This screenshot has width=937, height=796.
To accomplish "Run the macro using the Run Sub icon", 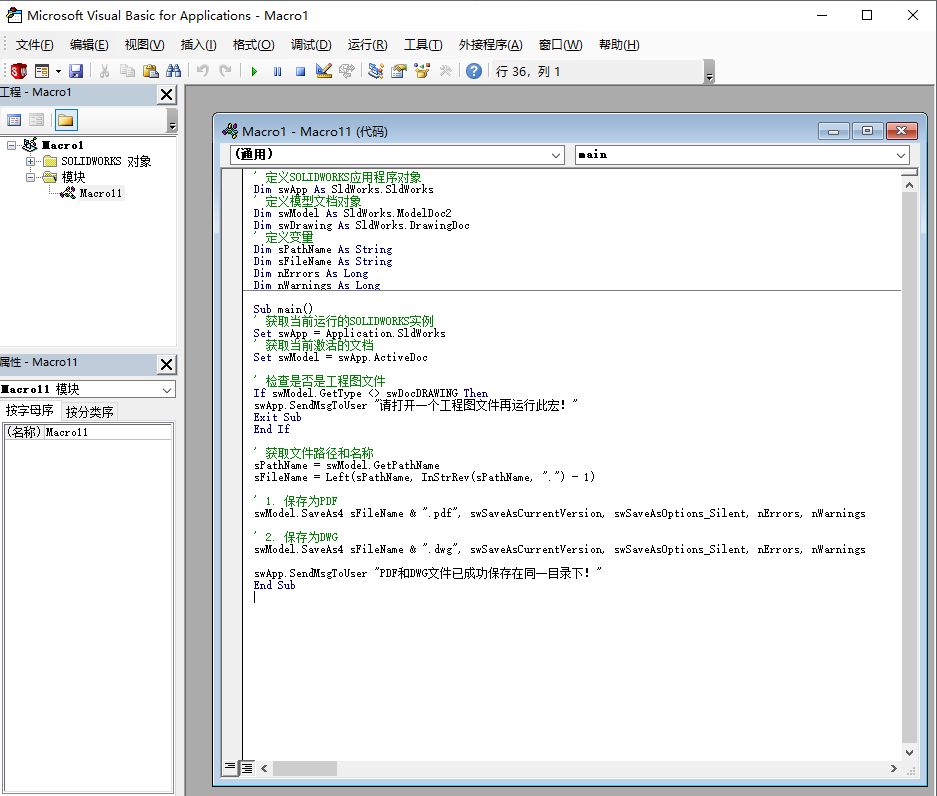I will pyautogui.click(x=253, y=71).
